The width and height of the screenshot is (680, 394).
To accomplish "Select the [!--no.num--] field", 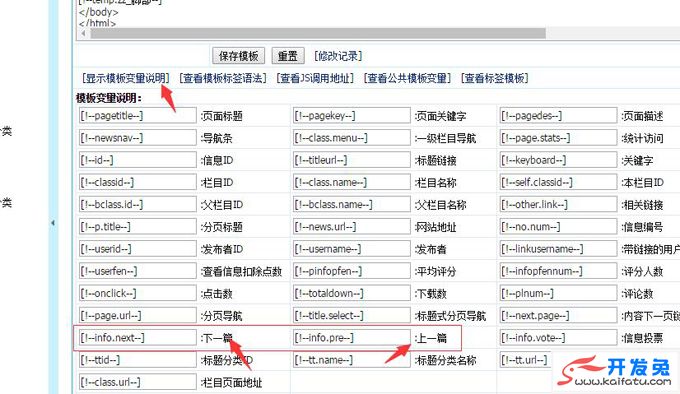I will pos(558,226).
